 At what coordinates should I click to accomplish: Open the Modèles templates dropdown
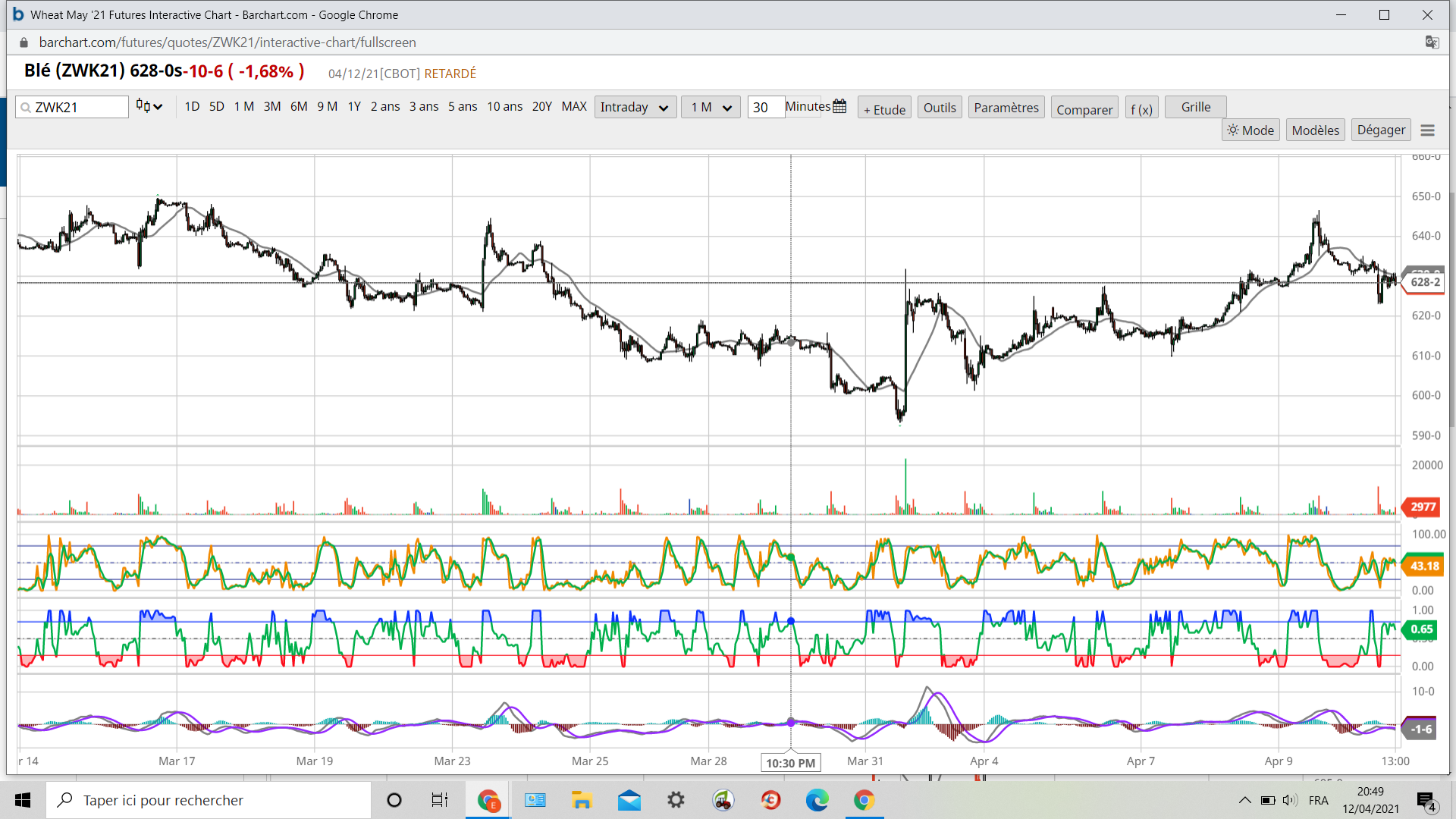click(1315, 130)
